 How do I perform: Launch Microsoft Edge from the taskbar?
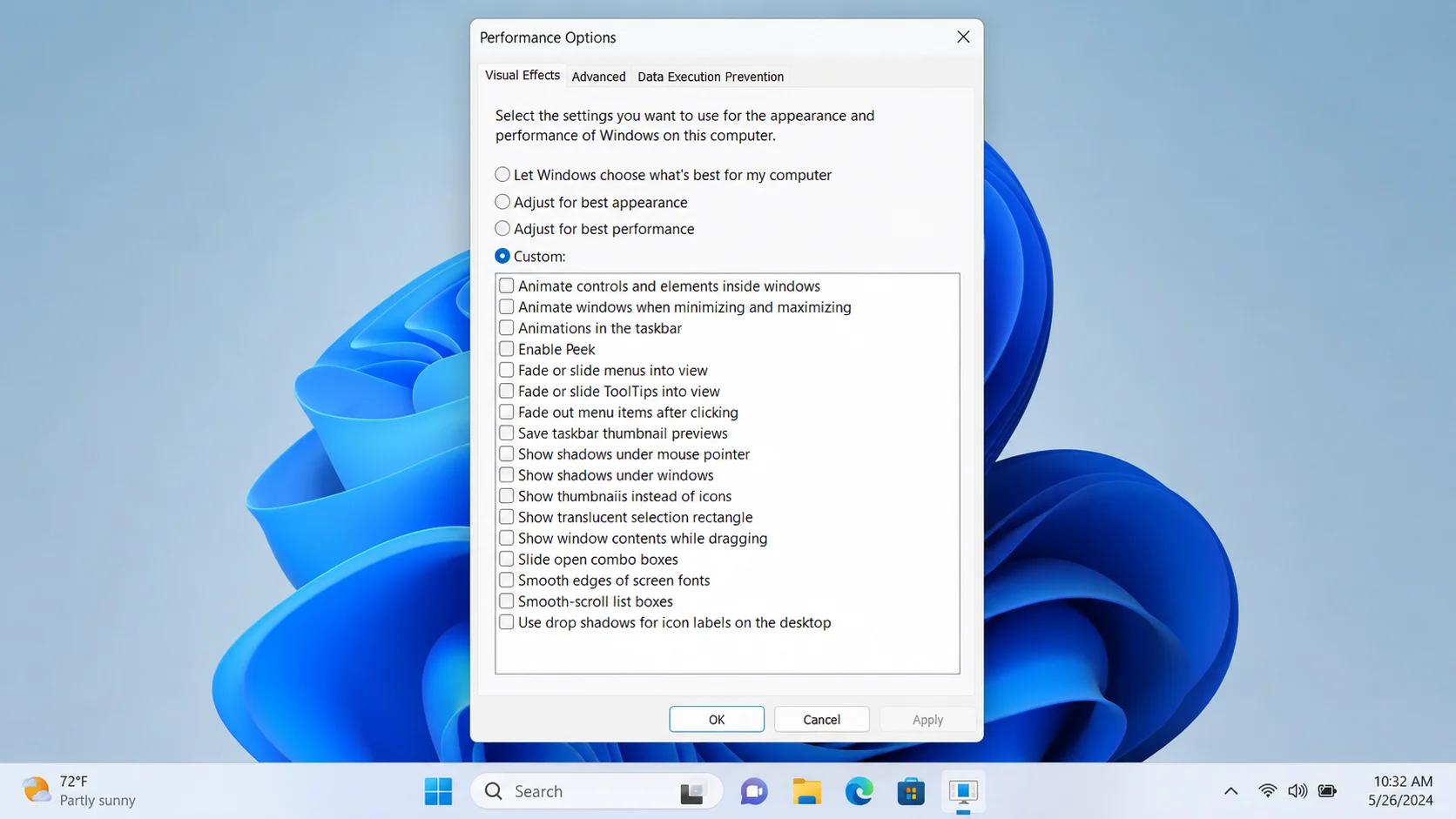(859, 791)
